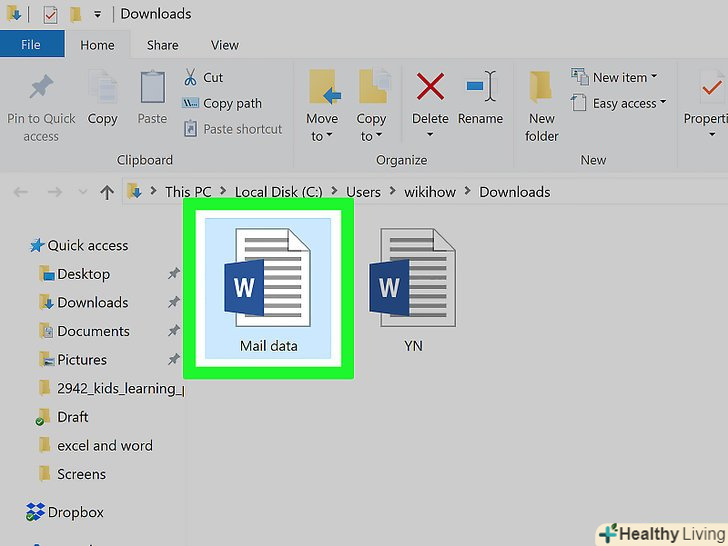Click the chevron after Users in address bar
Viewport: 728px width, 546px height.
(393, 191)
